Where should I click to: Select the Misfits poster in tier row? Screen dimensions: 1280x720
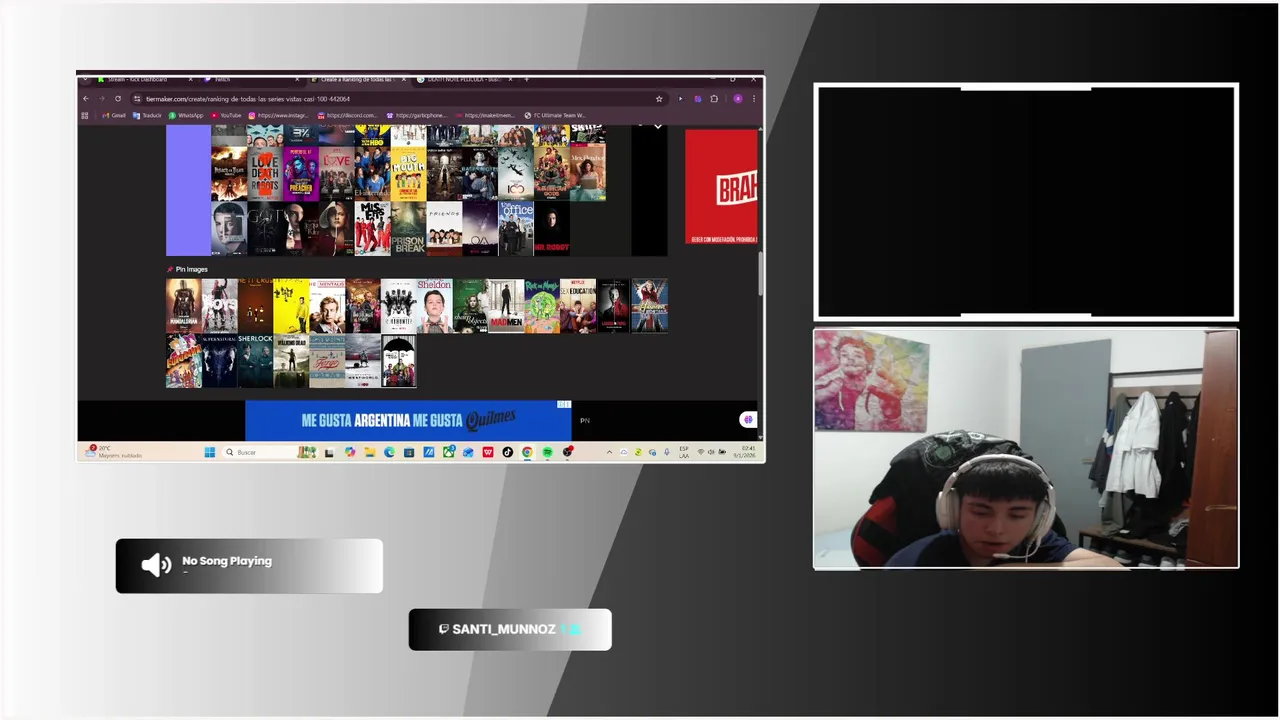372,228
